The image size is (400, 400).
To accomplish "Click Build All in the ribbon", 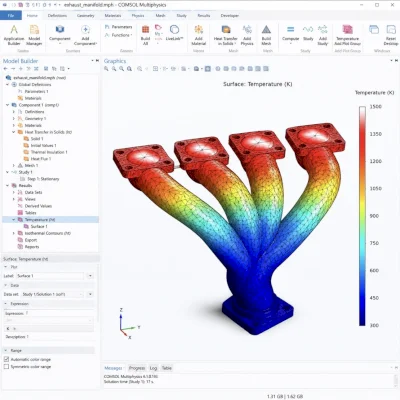I will pyautogui.click(x=145, y=35).
